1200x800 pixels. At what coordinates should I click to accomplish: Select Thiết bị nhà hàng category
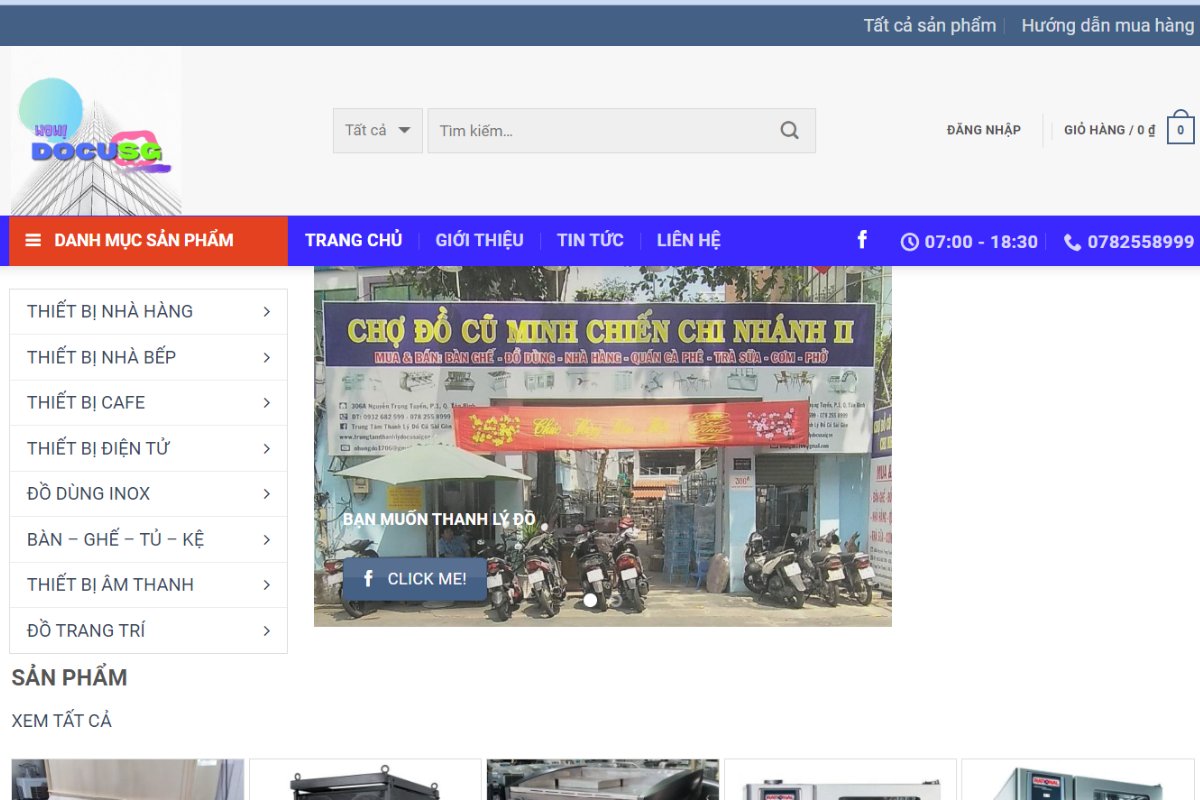coord(110,311)
